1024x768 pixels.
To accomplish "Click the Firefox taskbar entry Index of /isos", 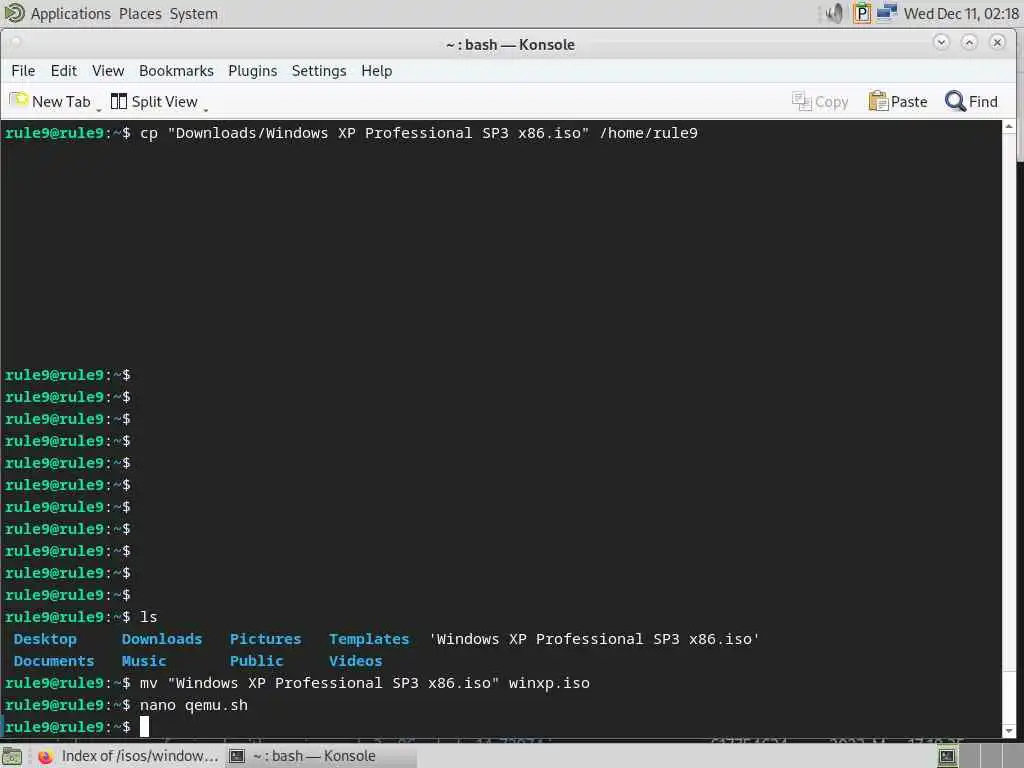I will pos(128,756).
